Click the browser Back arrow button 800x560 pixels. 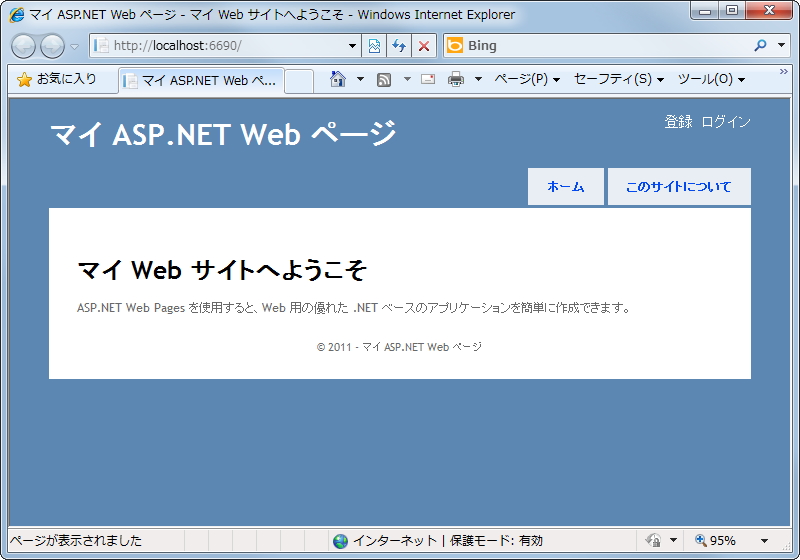tap(23, 46)
